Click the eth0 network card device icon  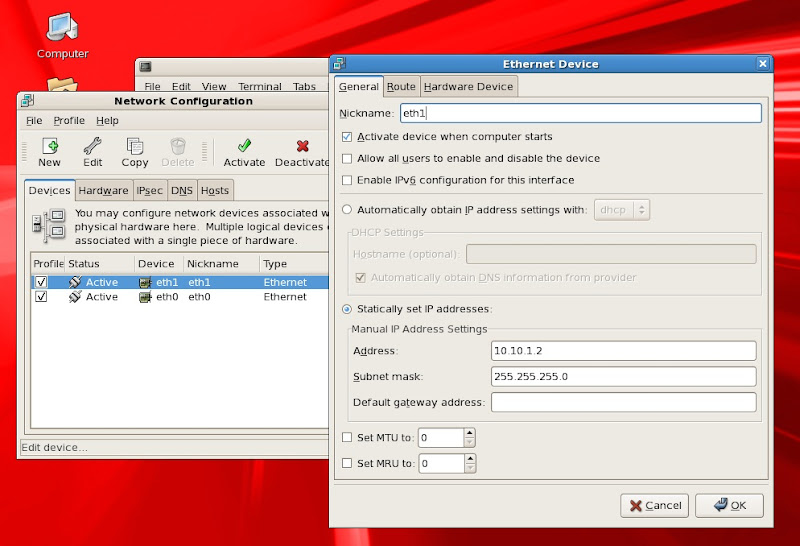coord(145,297)
